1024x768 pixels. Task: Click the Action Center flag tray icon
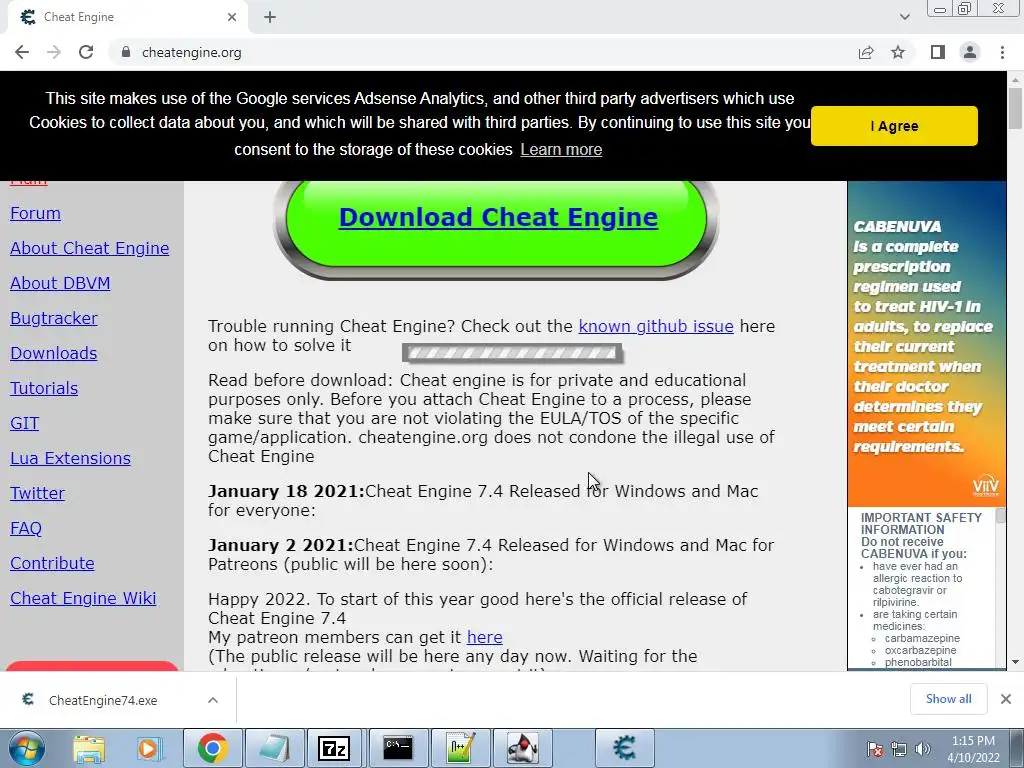point(875,749)
